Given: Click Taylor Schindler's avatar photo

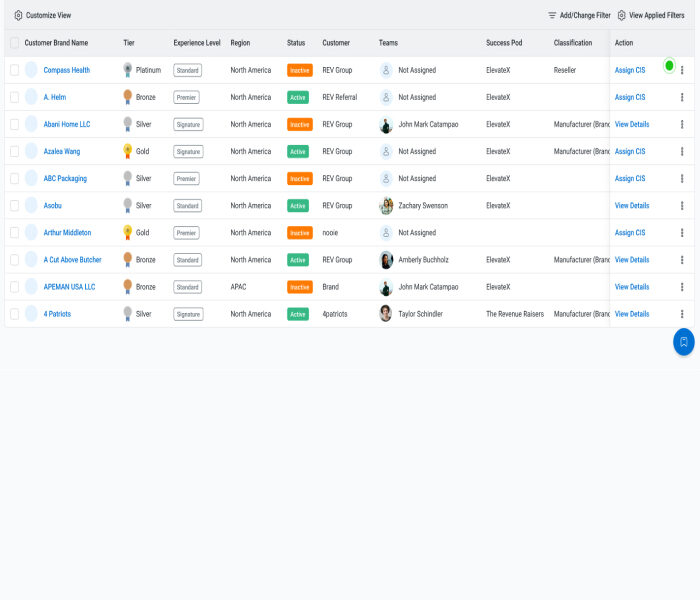Looking at the screenshot, I should click(x=386, y=313).
